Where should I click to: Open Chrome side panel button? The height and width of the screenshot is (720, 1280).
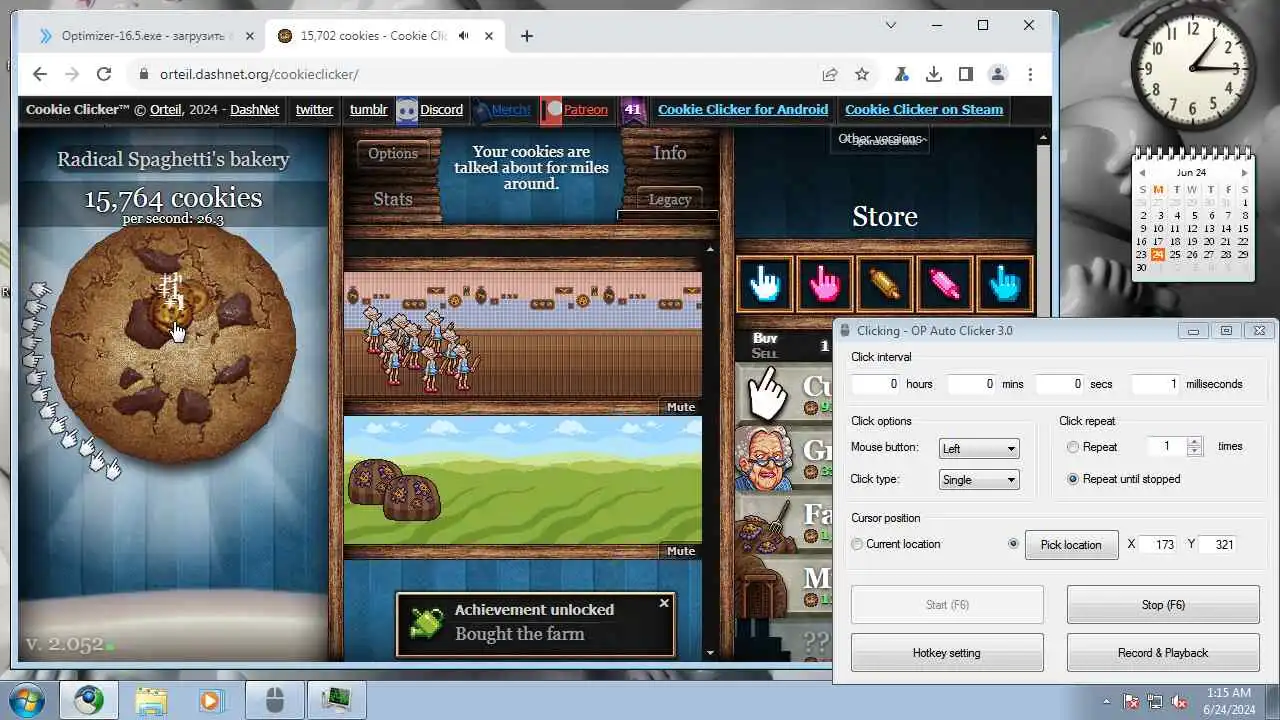point(965,74)
